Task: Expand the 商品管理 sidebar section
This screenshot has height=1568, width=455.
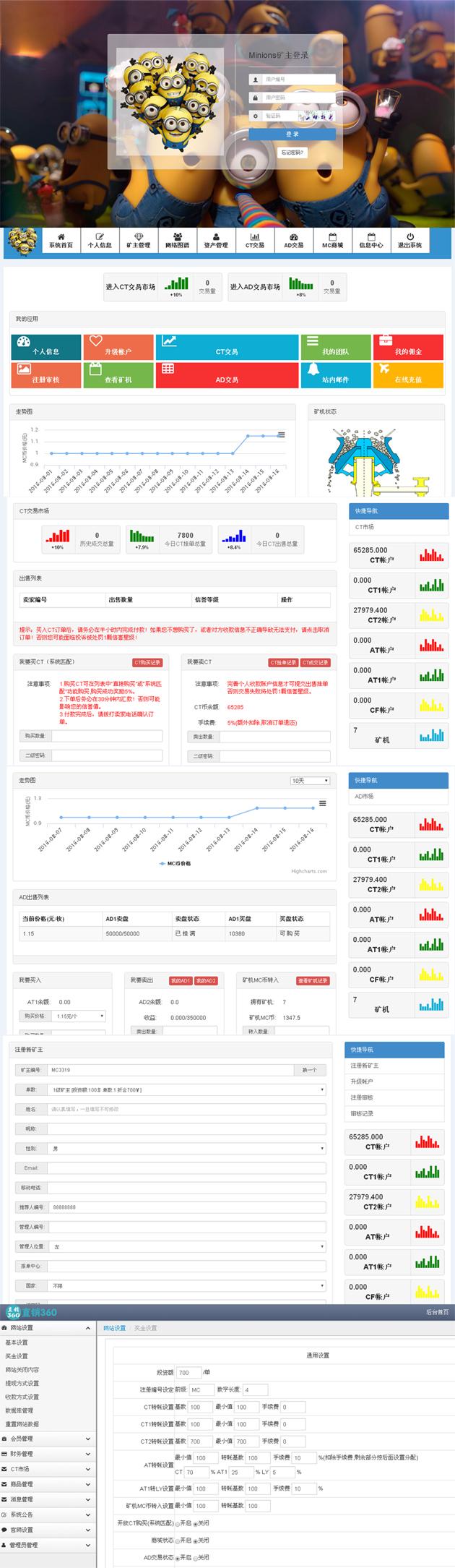Action: pyautogui.click(x=48, y=1484)
